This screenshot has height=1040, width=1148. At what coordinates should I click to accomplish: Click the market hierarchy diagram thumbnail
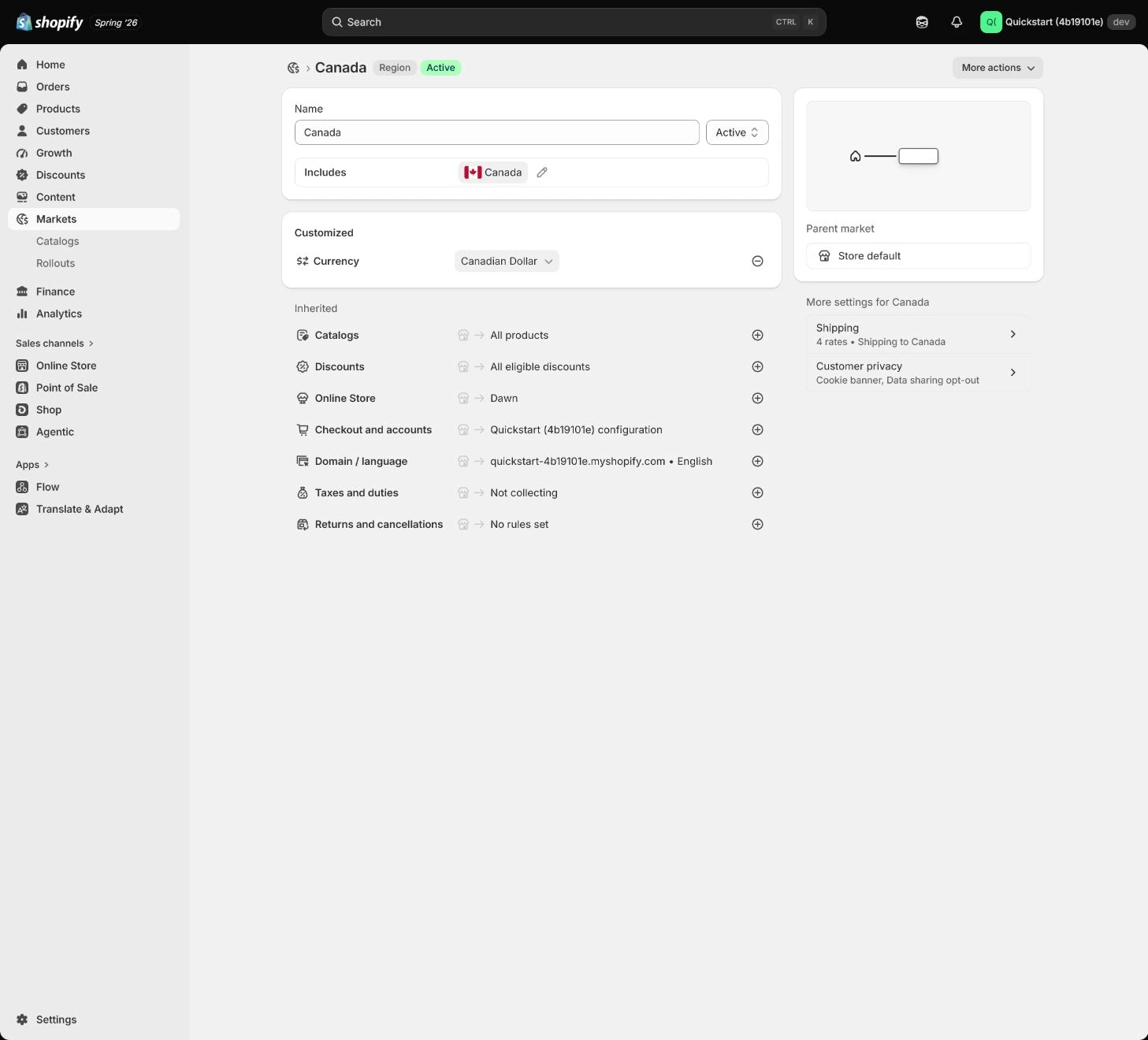point(918,156)
